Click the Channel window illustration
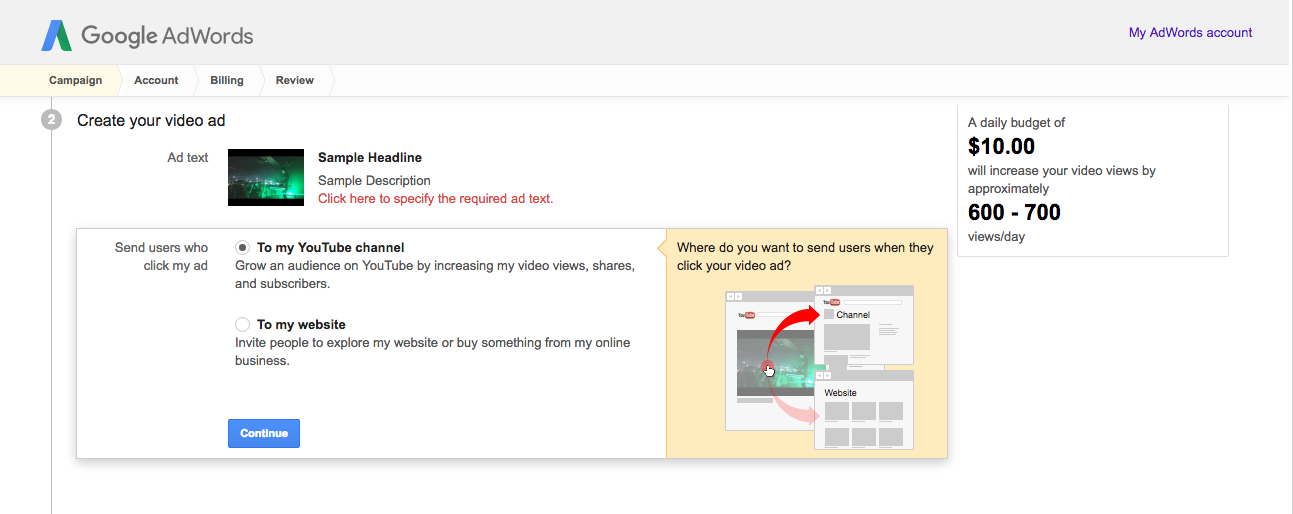This screenshot has height=514, width=1293. (x=864, y=325)
